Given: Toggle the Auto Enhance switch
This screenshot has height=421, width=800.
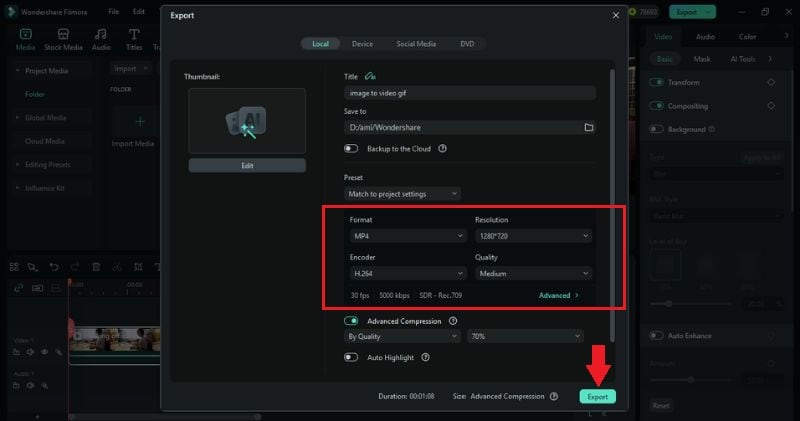Looking at the screenshot, I should point(656,336).
